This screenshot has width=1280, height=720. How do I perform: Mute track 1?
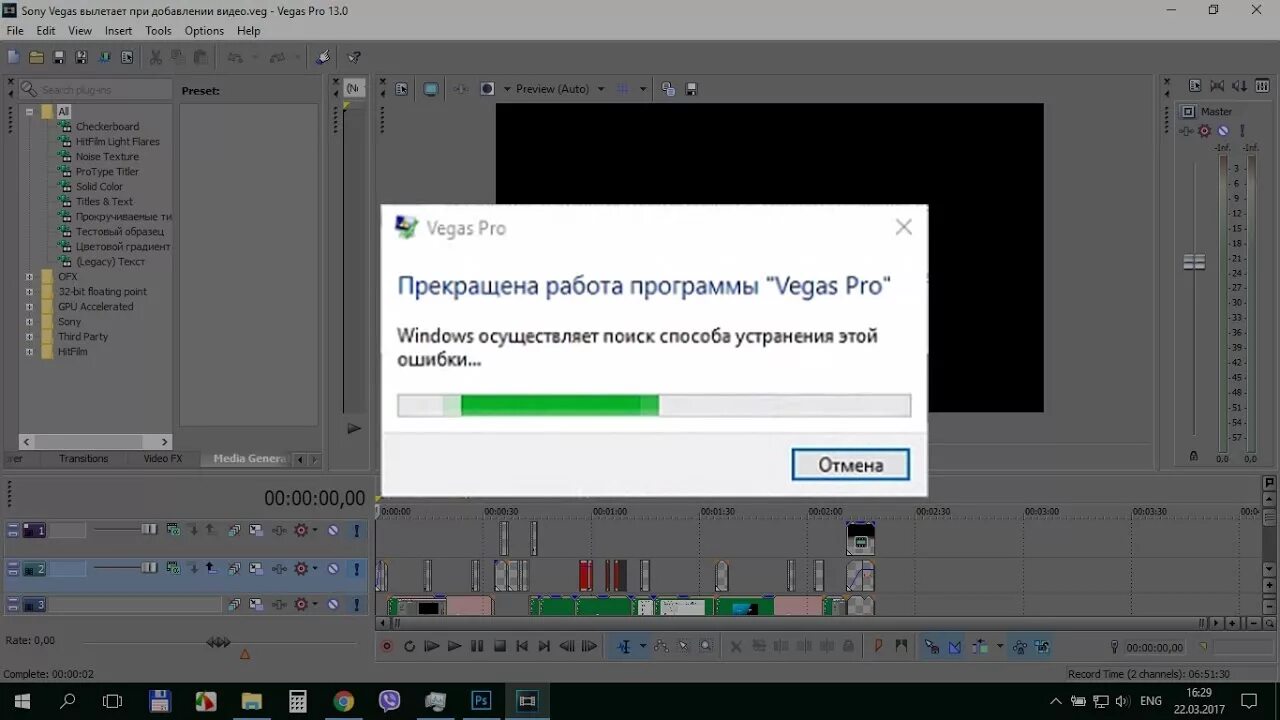pos(333,531)
